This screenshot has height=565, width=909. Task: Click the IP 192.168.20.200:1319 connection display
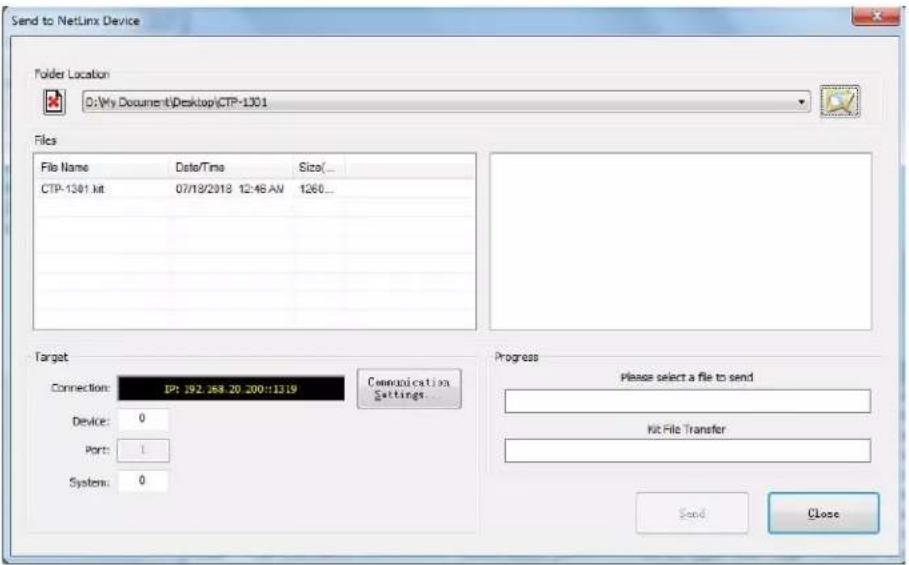tap(231, 389)
